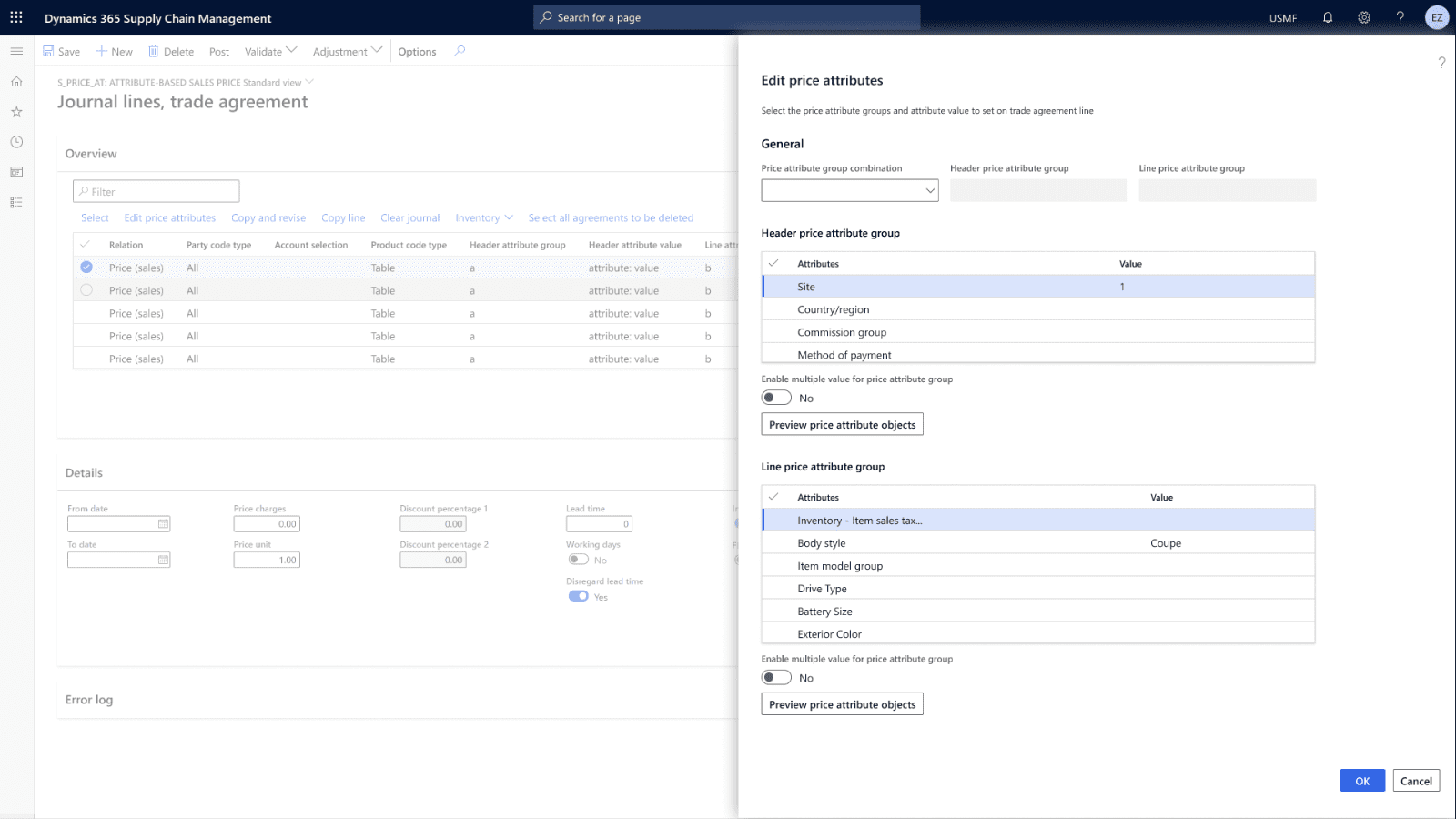Open the Inventory dropdown in grid toolbar

(x=484, y=218)
